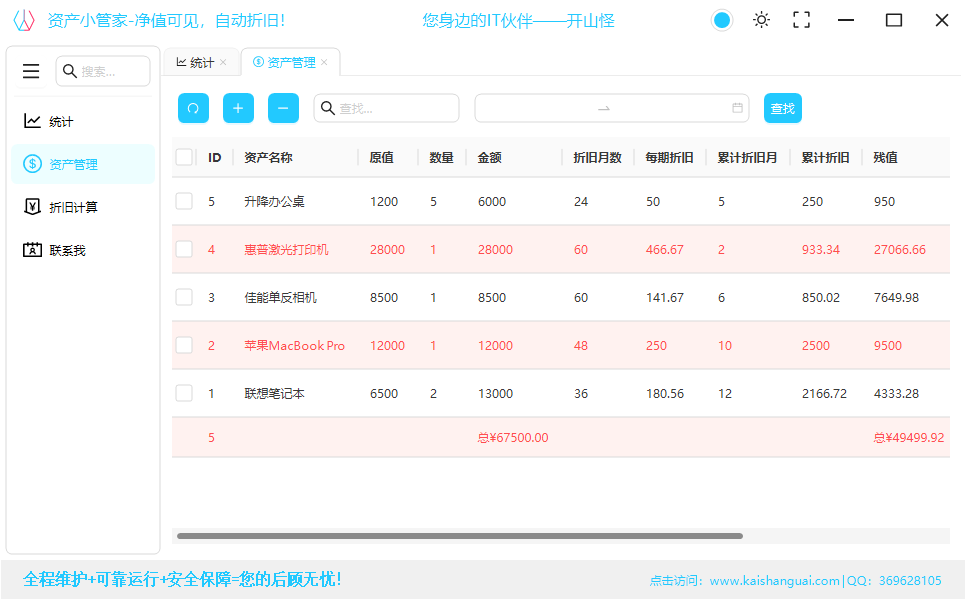The width and height of the screenshot is (966, 600).
Task: Click the 总¥67500.00 total amount cell
Action: point(513,437)
